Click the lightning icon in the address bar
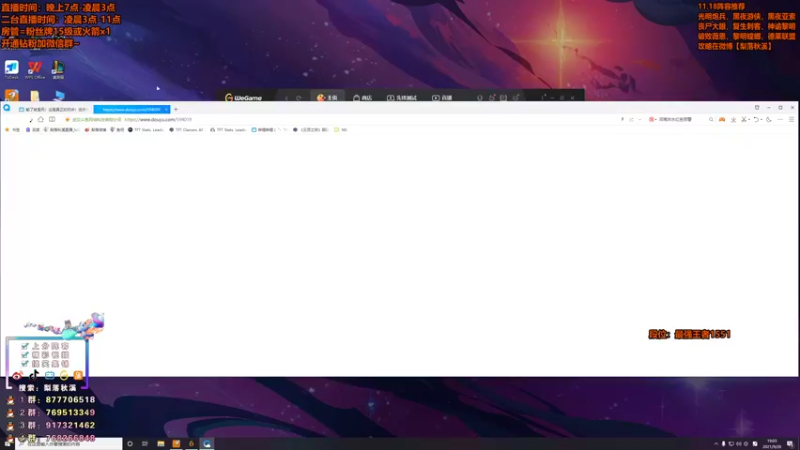Screen dimensions: 800x450 tap(622, 119)
